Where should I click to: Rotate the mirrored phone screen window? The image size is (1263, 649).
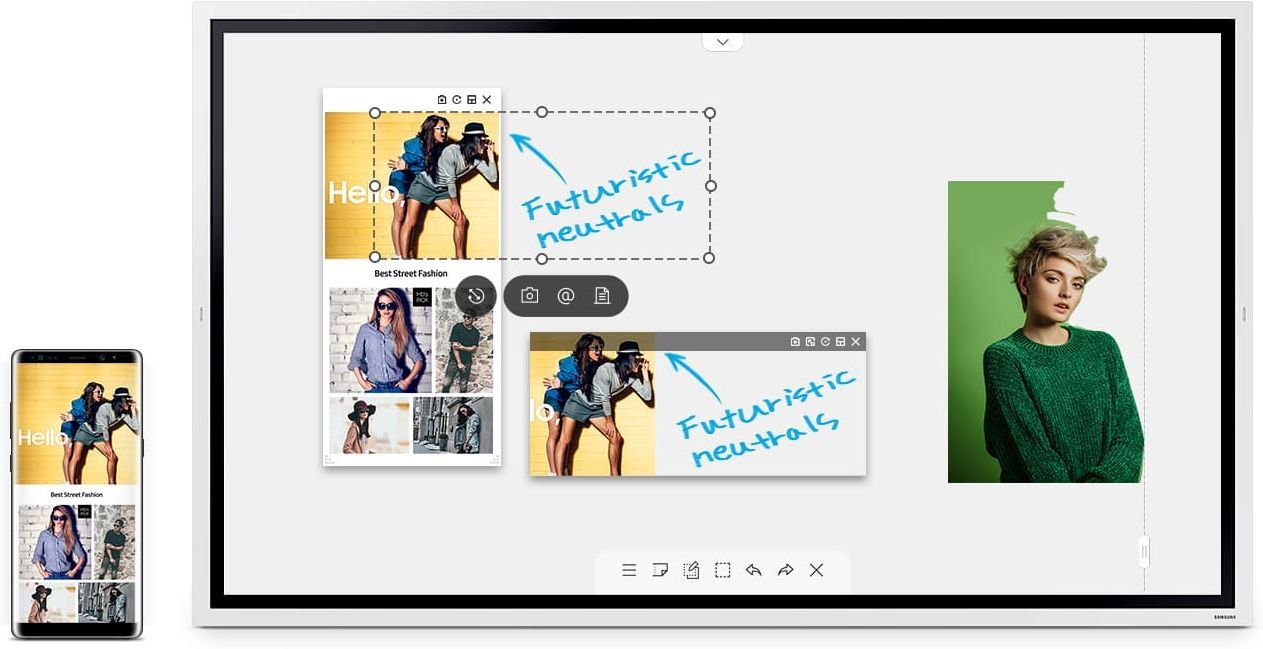pyautogui.click(x=457, y=100)
